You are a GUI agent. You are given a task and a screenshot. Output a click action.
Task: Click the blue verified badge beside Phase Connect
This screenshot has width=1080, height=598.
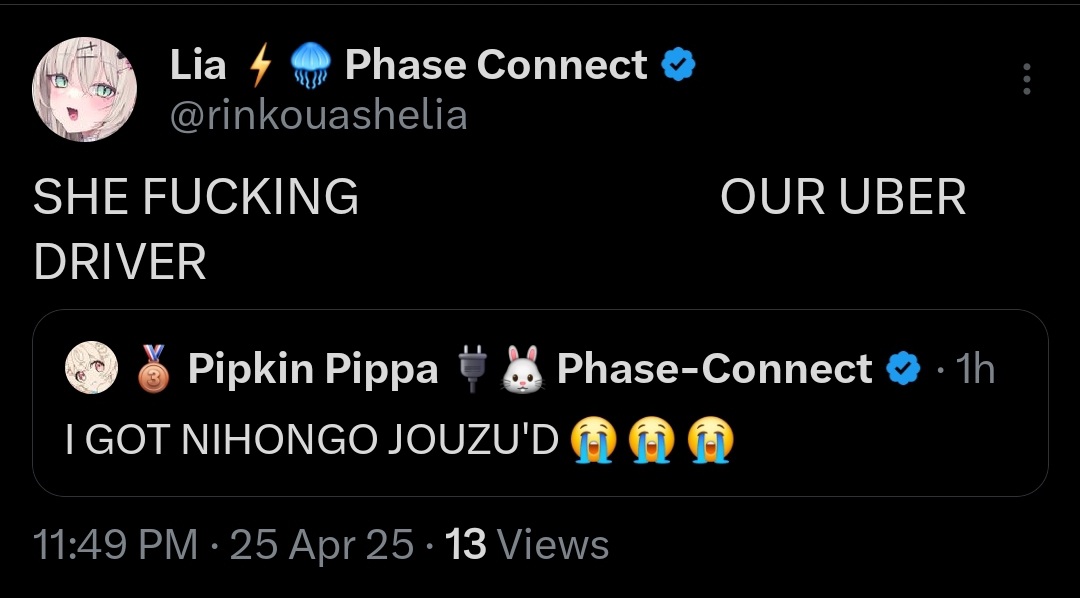tap(680, 66)
